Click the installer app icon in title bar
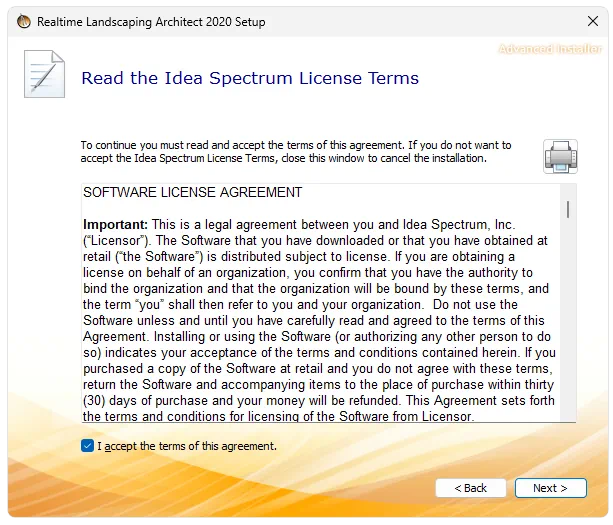The width and height of the screenshot is (613, 525). [24, 22]
